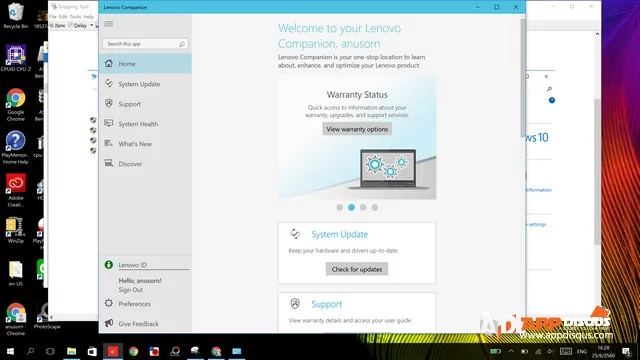Open the Help menu in Snipping Tool
The width and height of the screenshot is (640, 360).
89,17
